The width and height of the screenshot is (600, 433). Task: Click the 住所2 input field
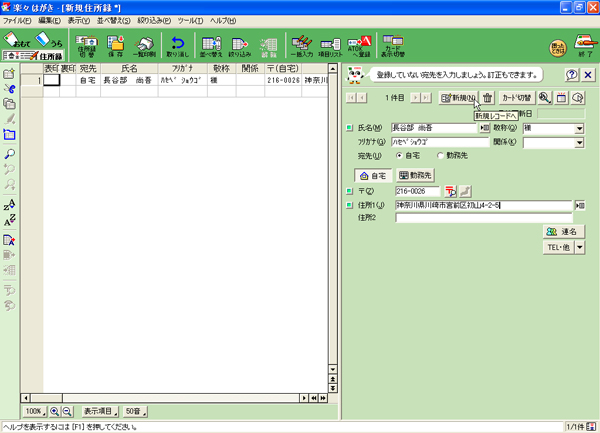point(482,217)
